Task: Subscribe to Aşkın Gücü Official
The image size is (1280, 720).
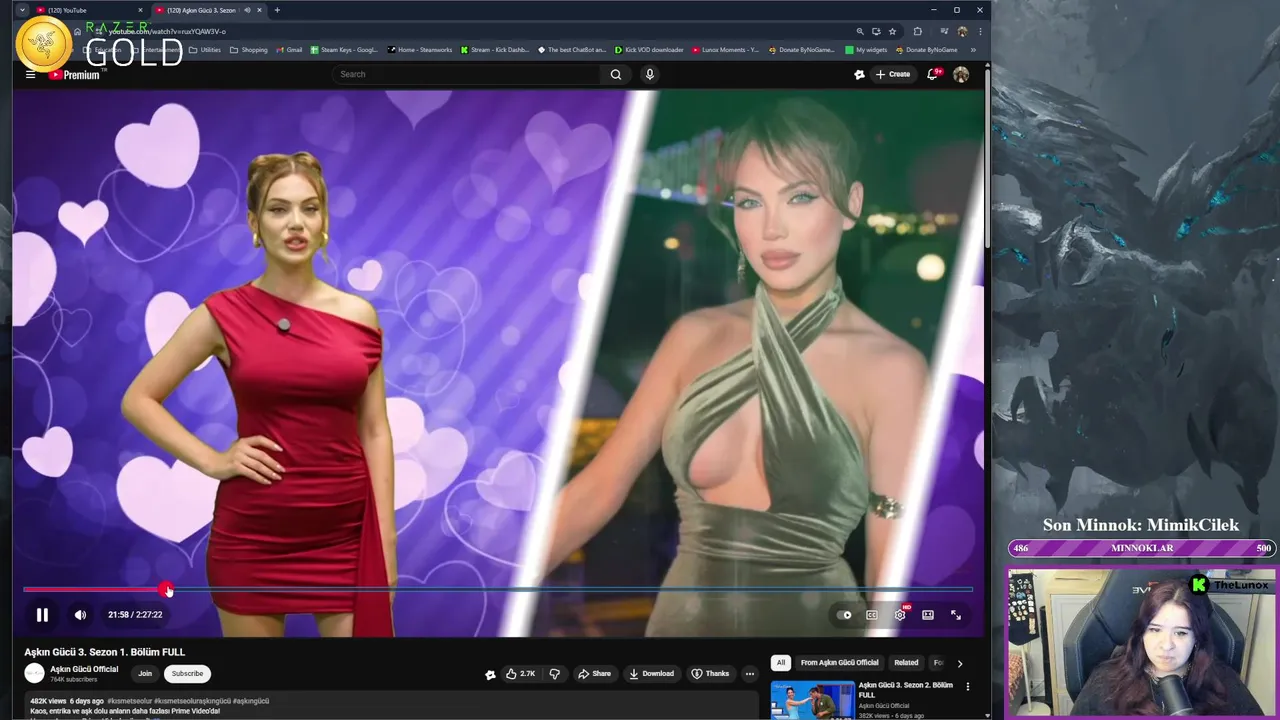Action: (187, 674)
